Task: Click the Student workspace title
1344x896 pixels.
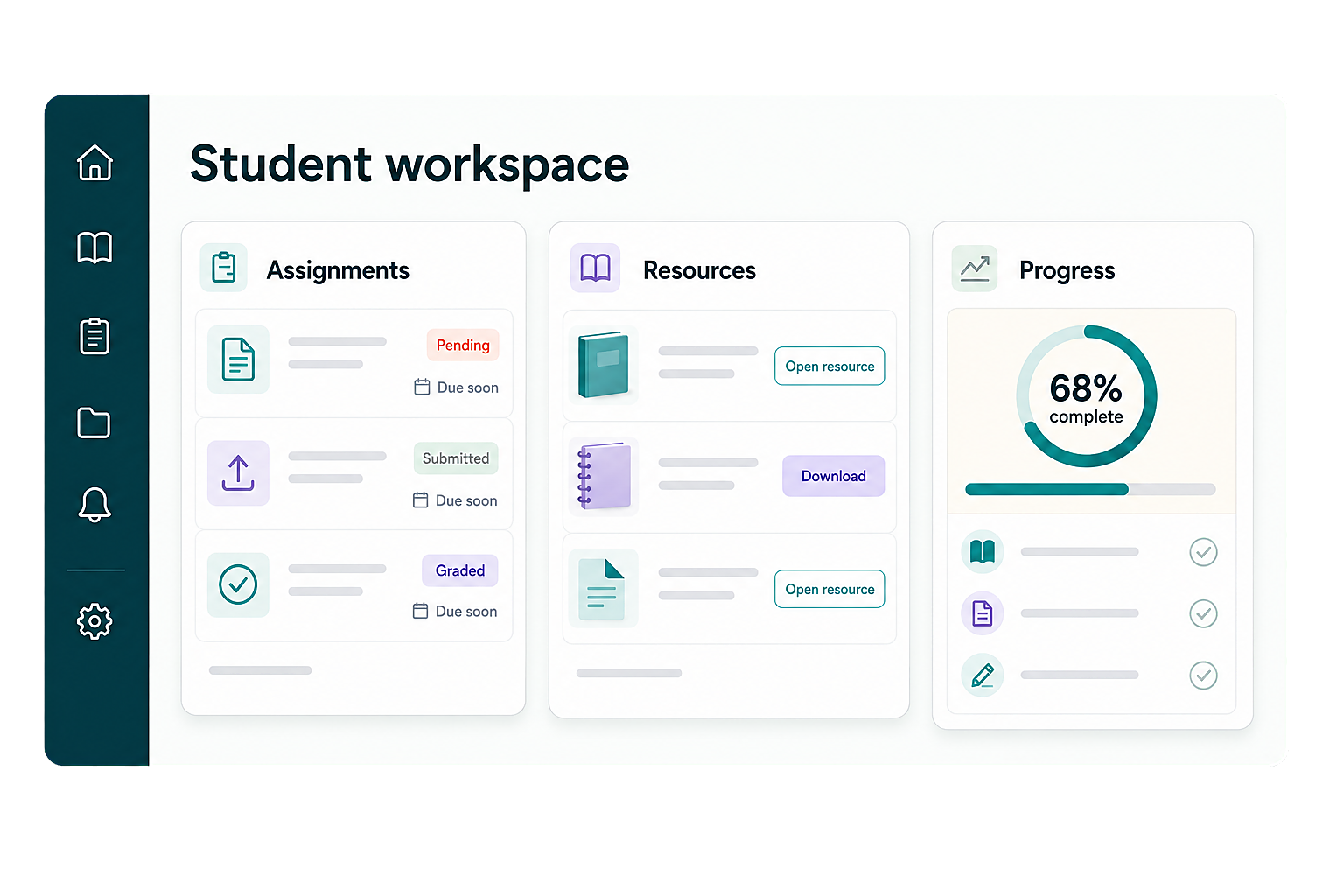Action: (409, 164)
